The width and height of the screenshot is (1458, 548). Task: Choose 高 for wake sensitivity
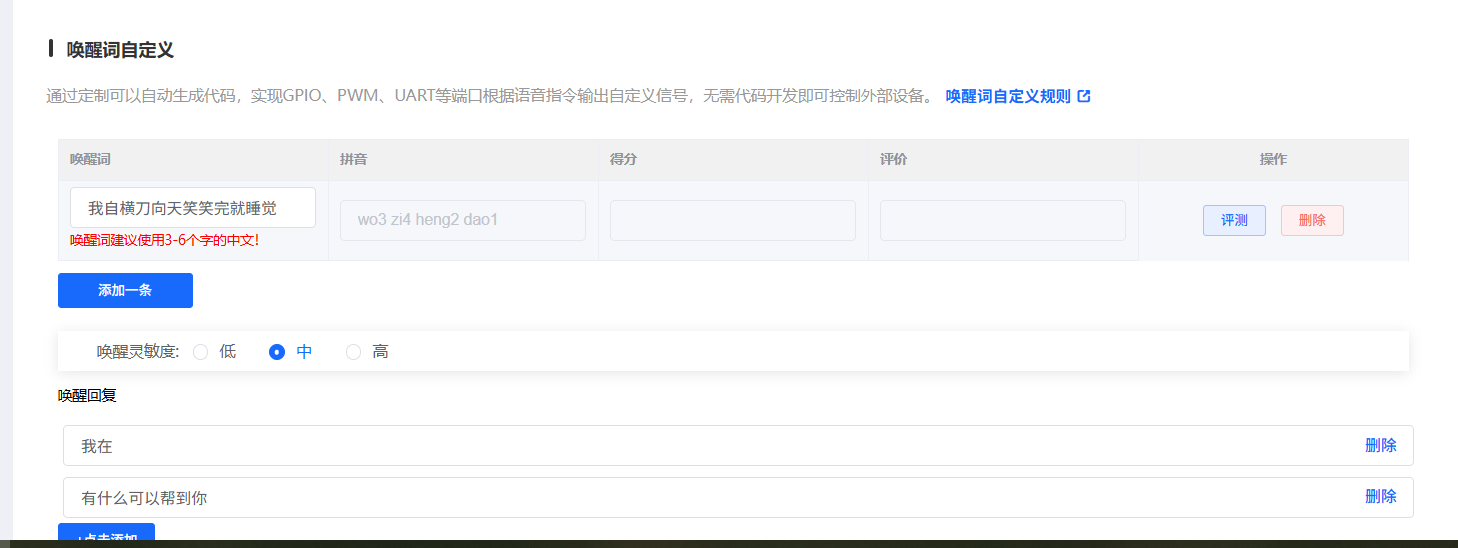pyautogui.click(x=353, y=352)
